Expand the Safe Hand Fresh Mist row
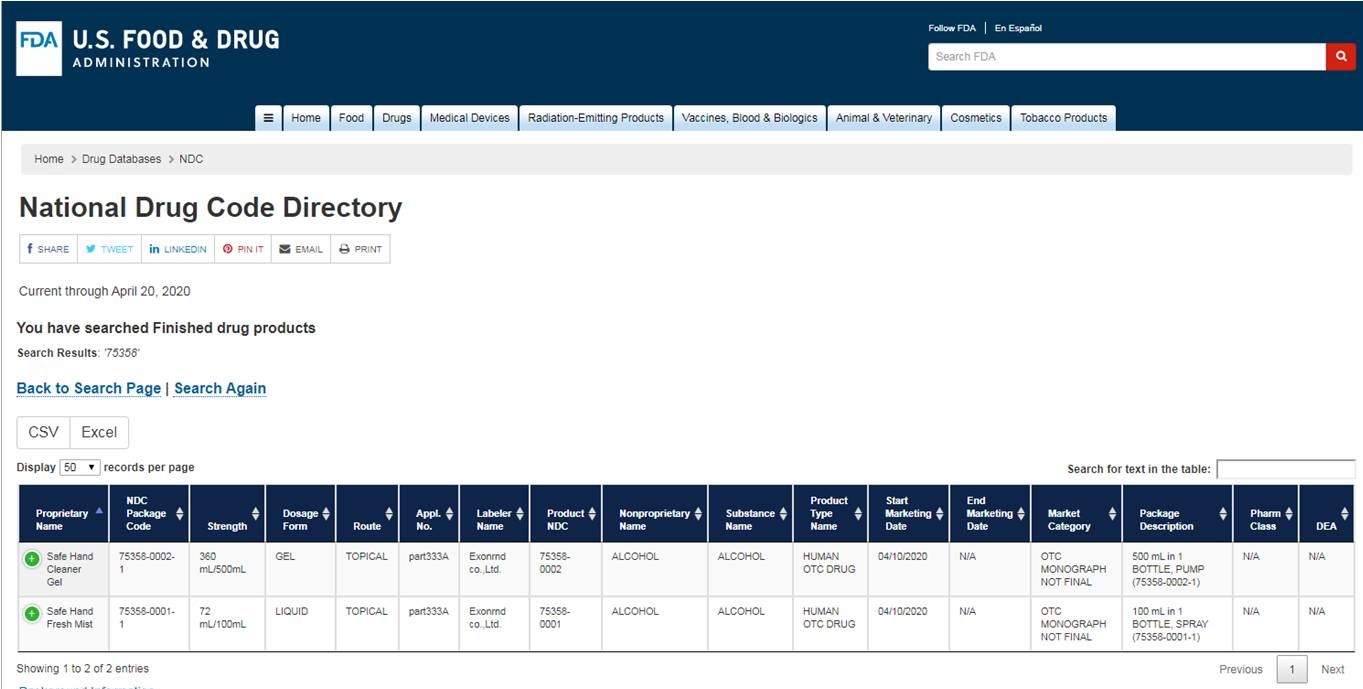 coord(32,613)
